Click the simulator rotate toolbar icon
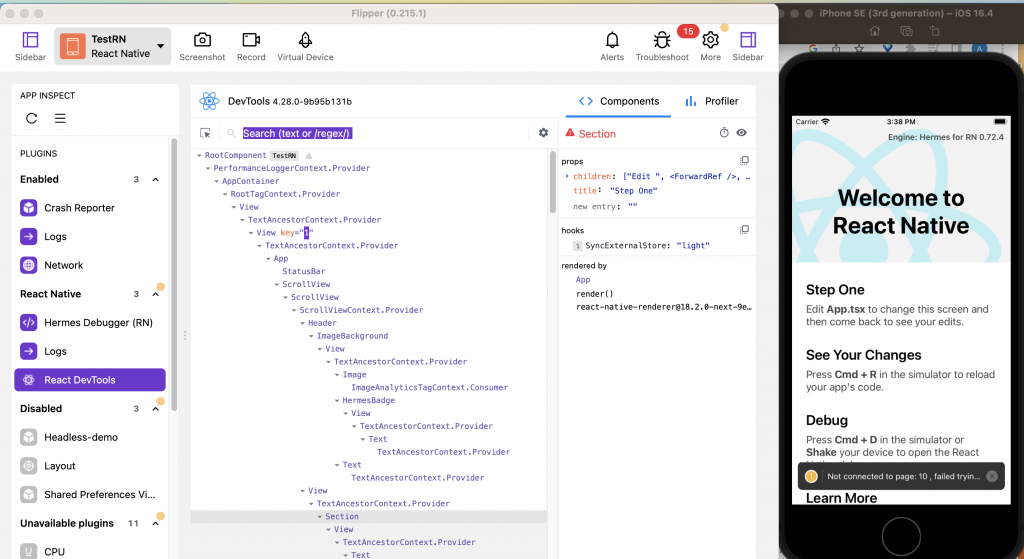Screen dimensions: 1024x559 coord(935,31)
